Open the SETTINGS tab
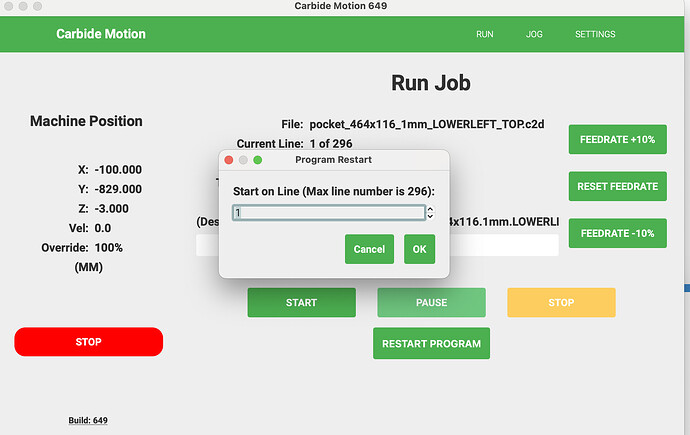690x435 pixels. (x=595, y=34)
